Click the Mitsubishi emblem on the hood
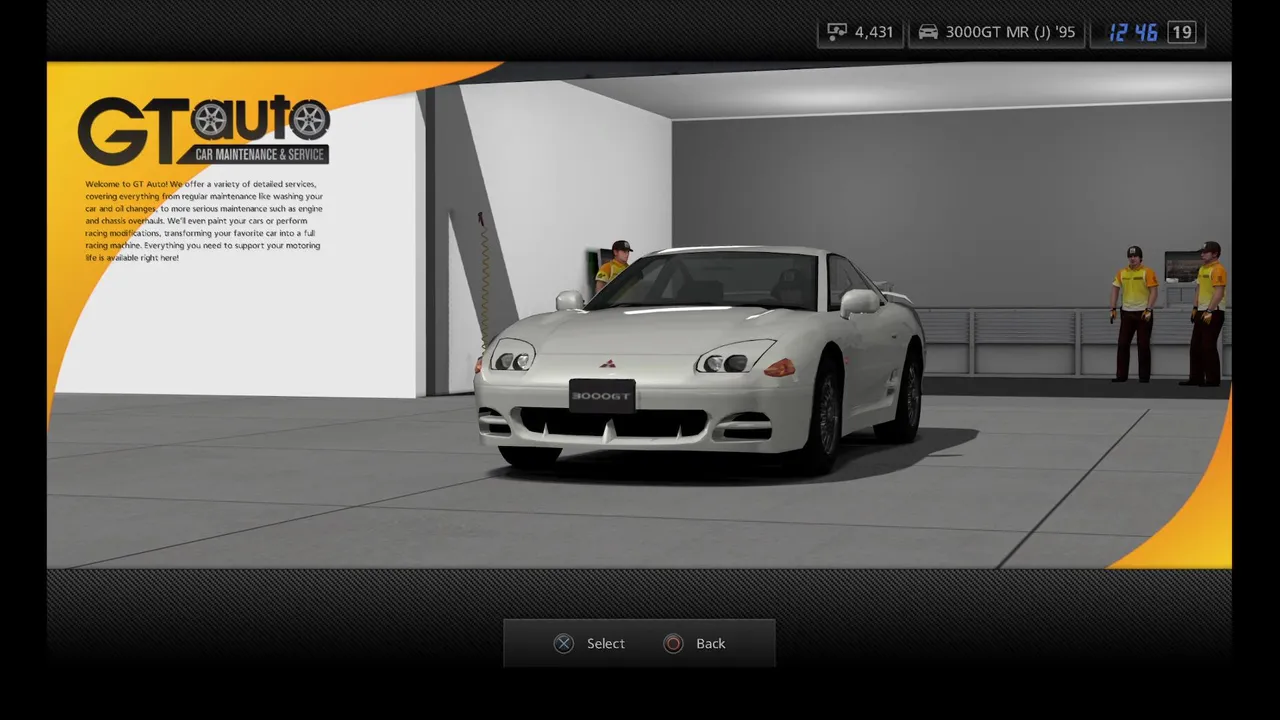The image size is (1280, 720). 606,363
